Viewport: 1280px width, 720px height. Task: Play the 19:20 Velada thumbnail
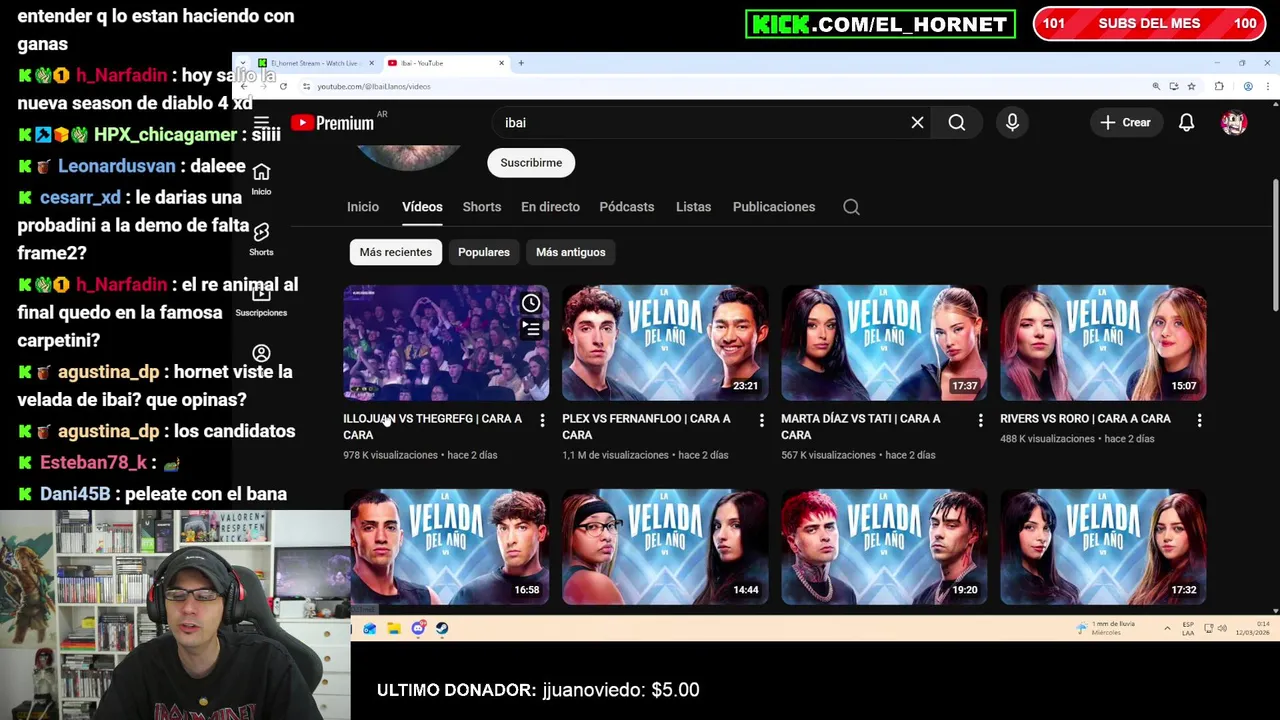(884, 547)
